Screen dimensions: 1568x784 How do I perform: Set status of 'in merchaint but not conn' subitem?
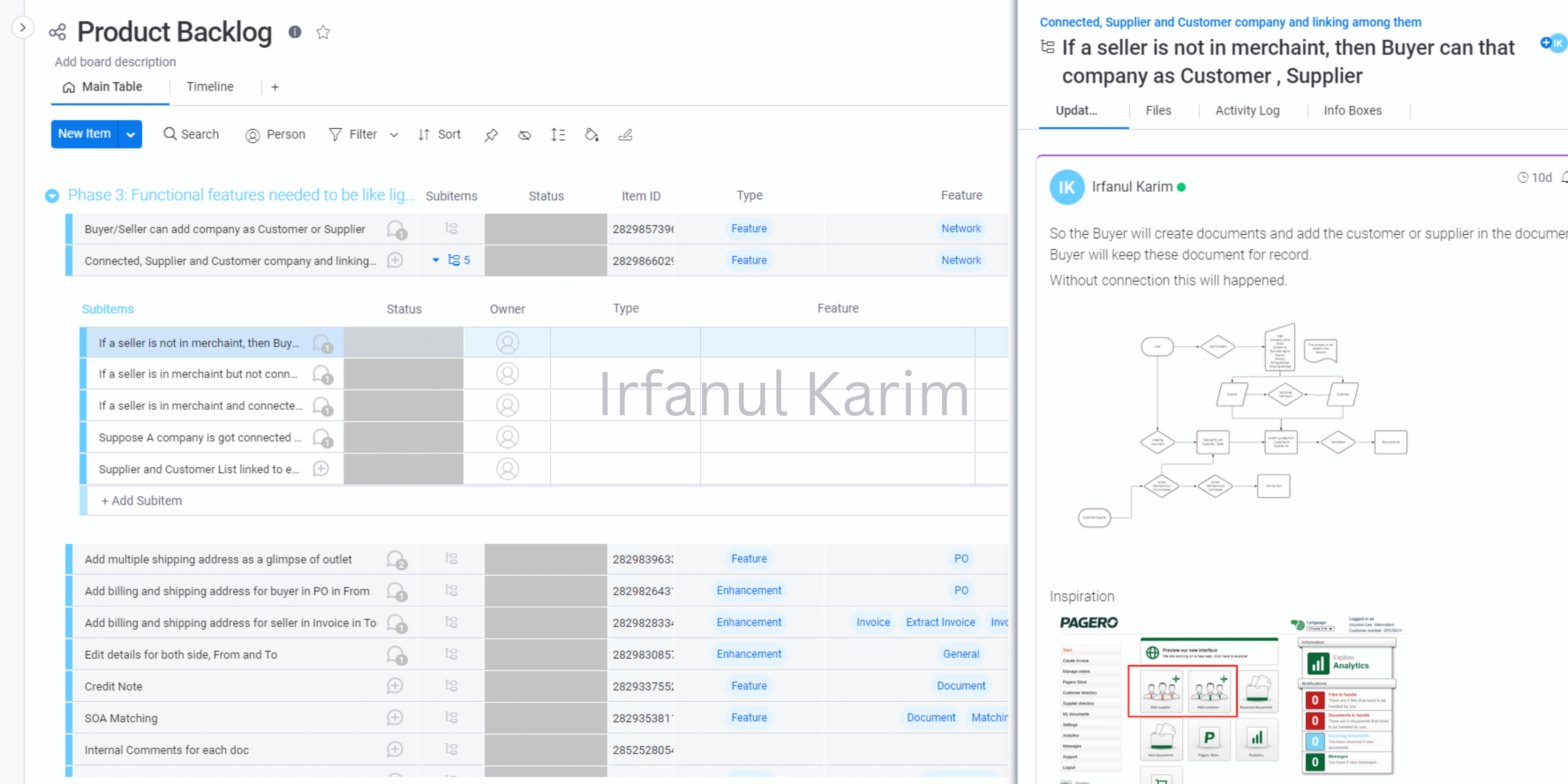(x=404, y=374)
